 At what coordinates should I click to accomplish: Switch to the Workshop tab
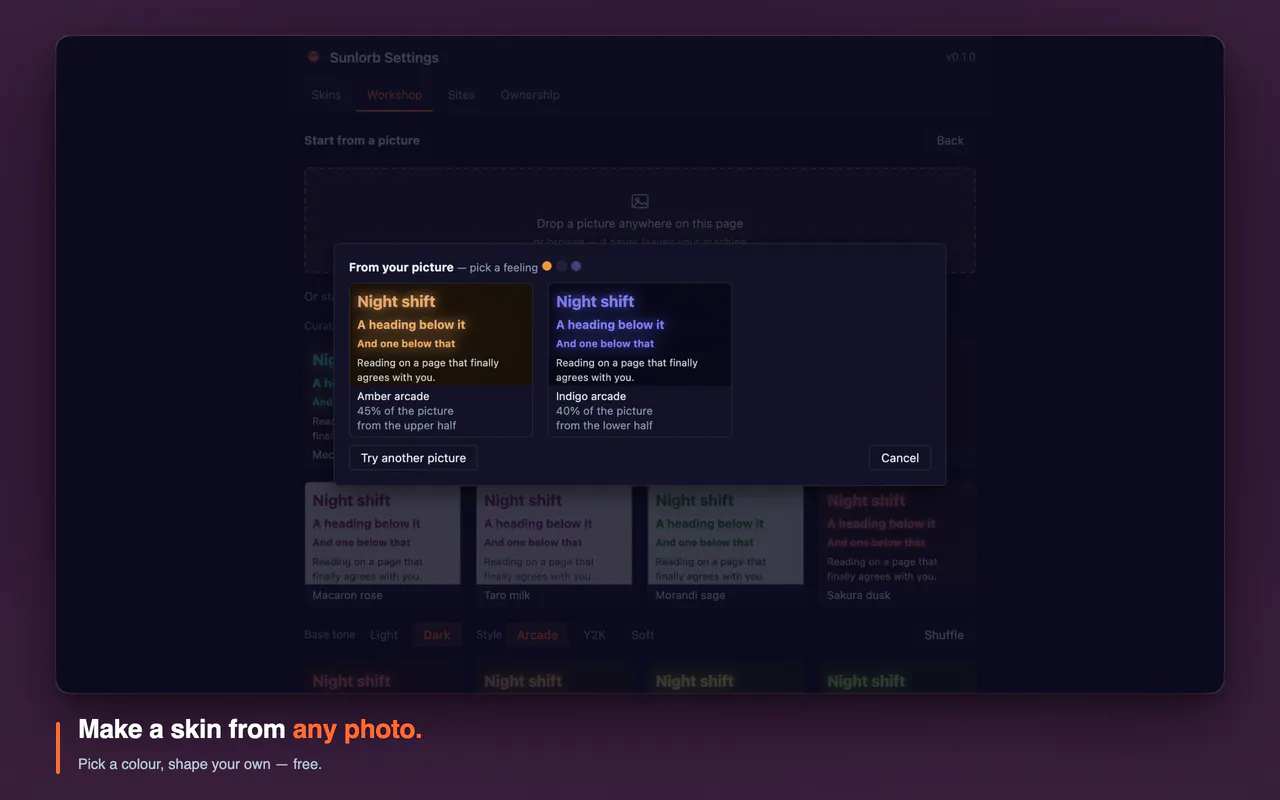click(394, 95)
